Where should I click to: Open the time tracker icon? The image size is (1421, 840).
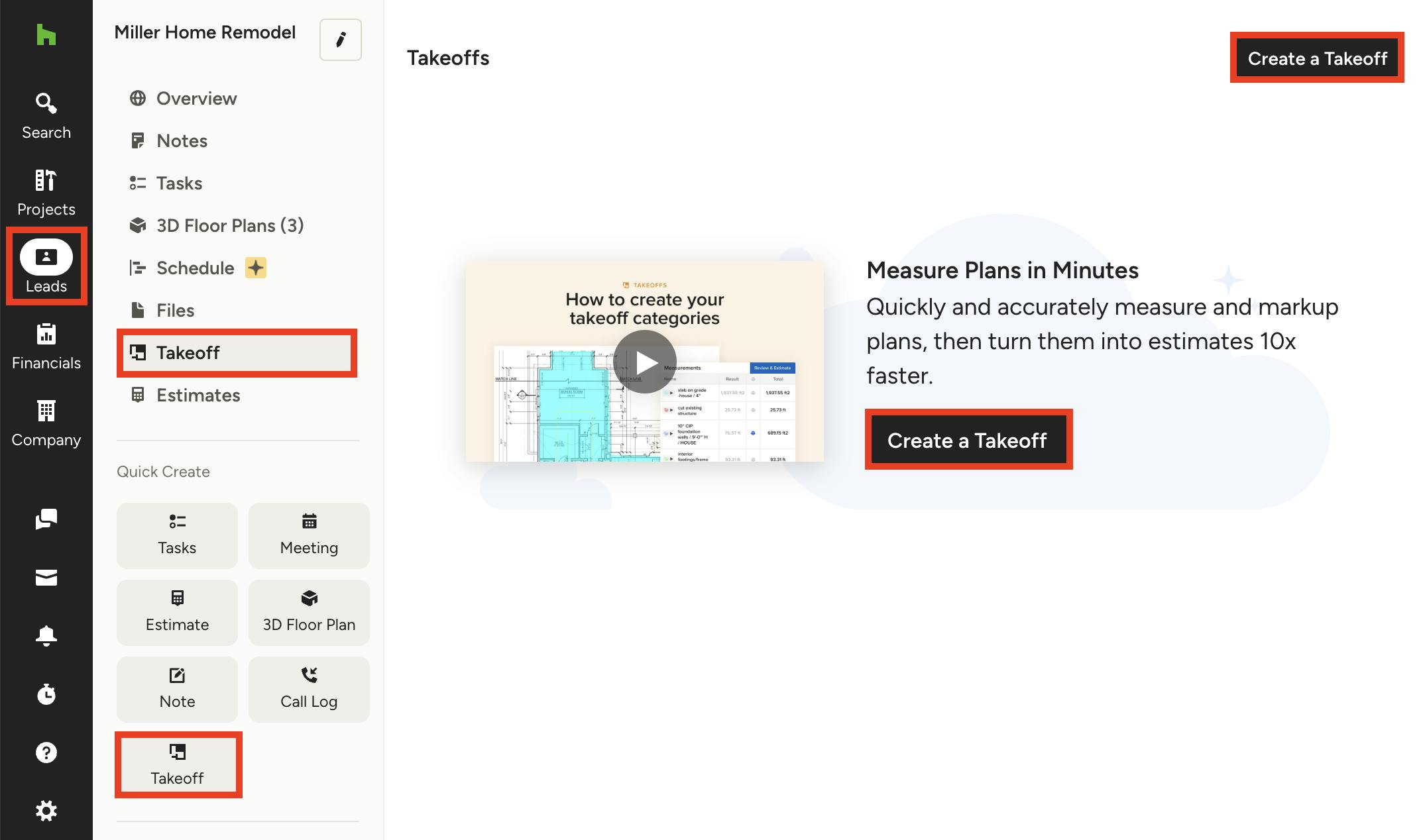(46, 694)
